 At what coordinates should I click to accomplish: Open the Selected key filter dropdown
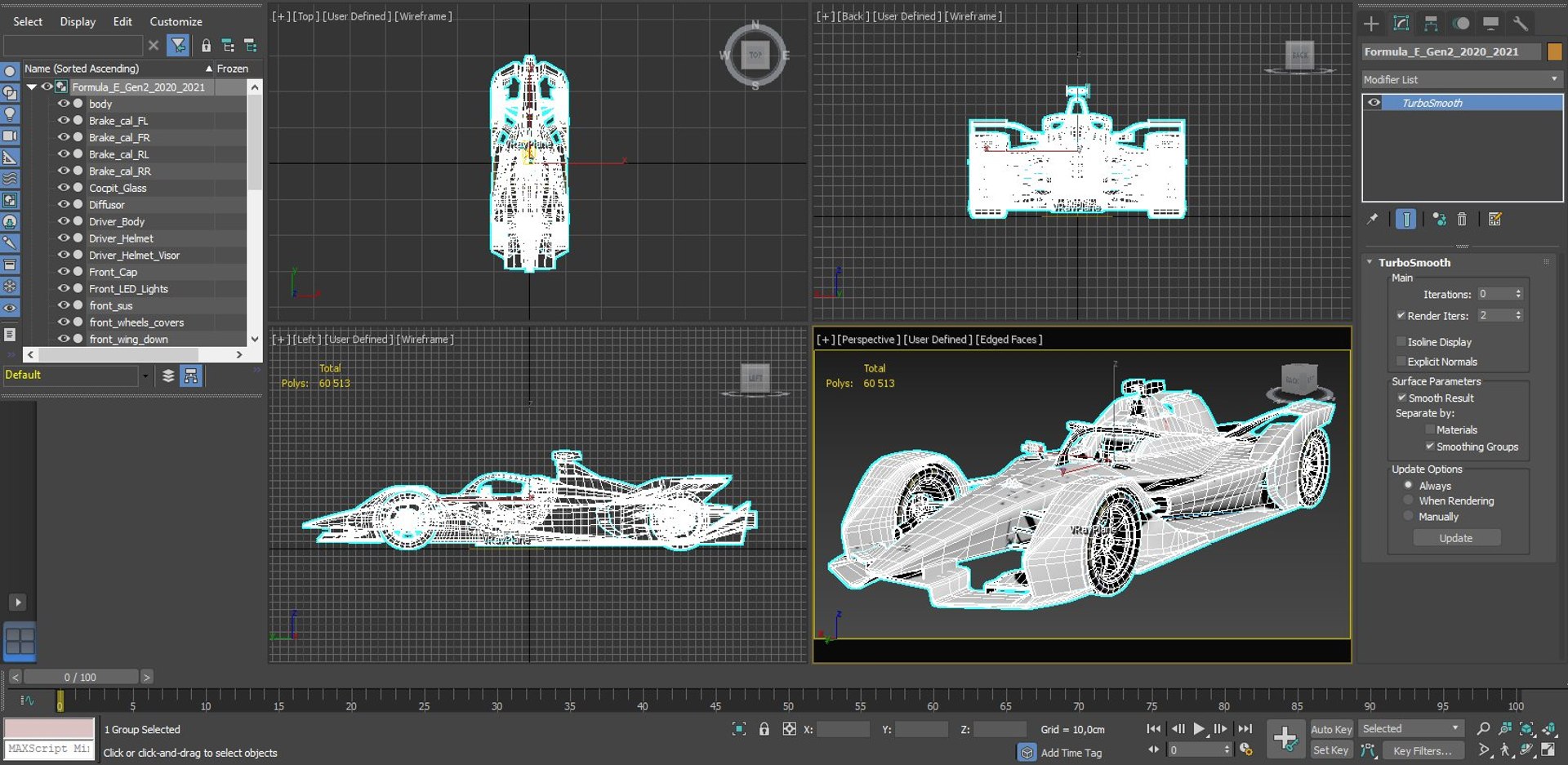1410,728
